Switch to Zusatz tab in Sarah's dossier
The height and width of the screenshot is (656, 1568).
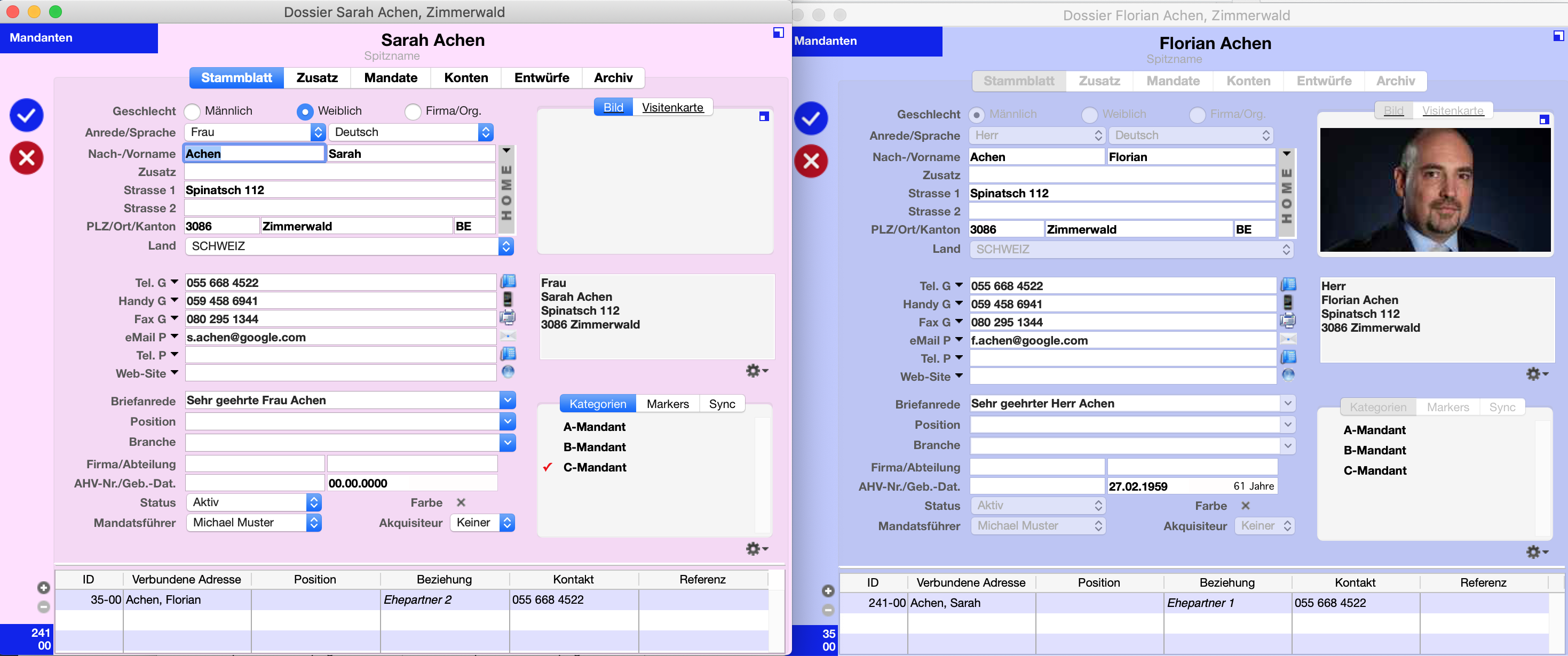click(317, 78)
